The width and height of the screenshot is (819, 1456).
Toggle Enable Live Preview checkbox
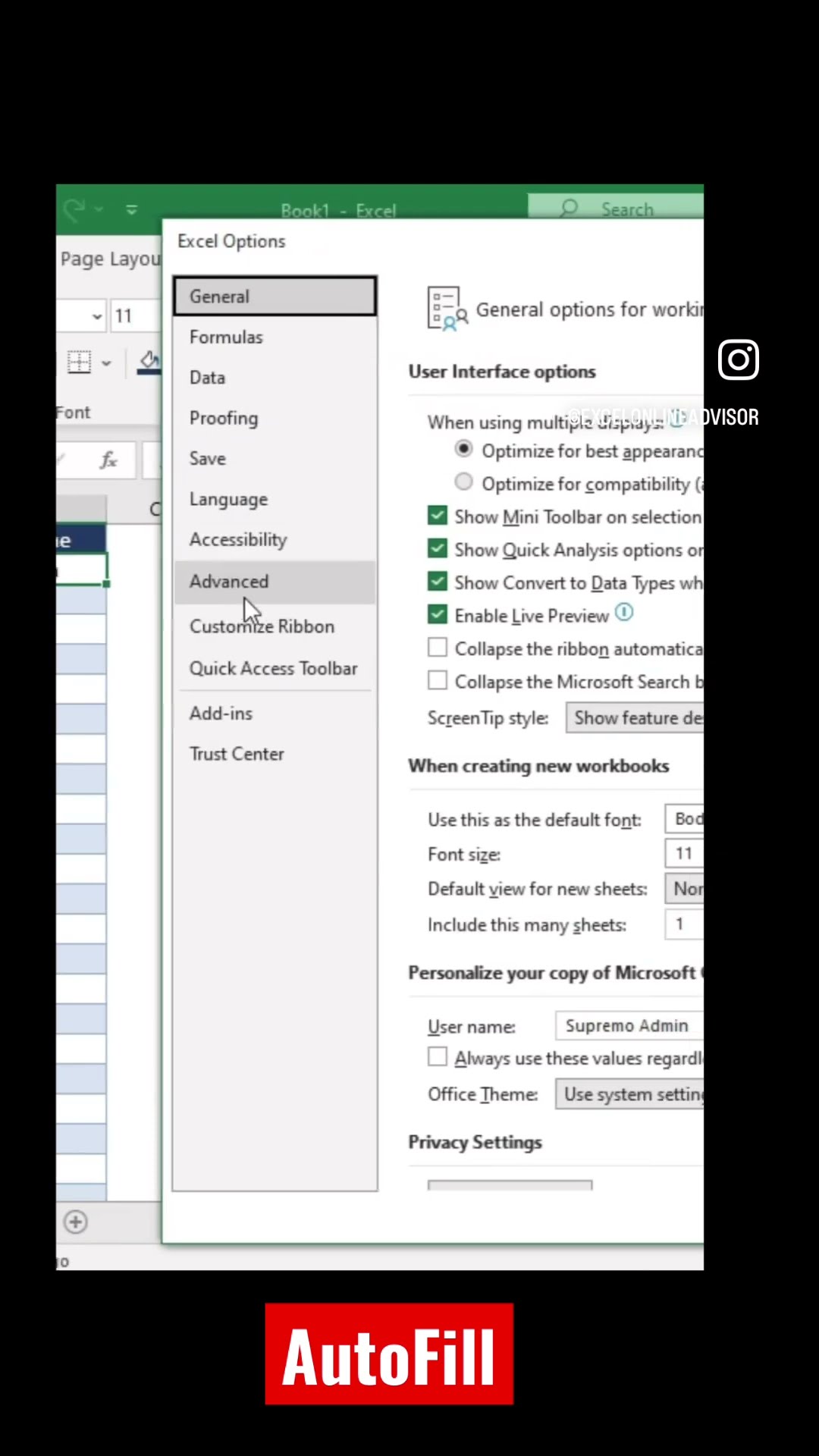[438, 614]
